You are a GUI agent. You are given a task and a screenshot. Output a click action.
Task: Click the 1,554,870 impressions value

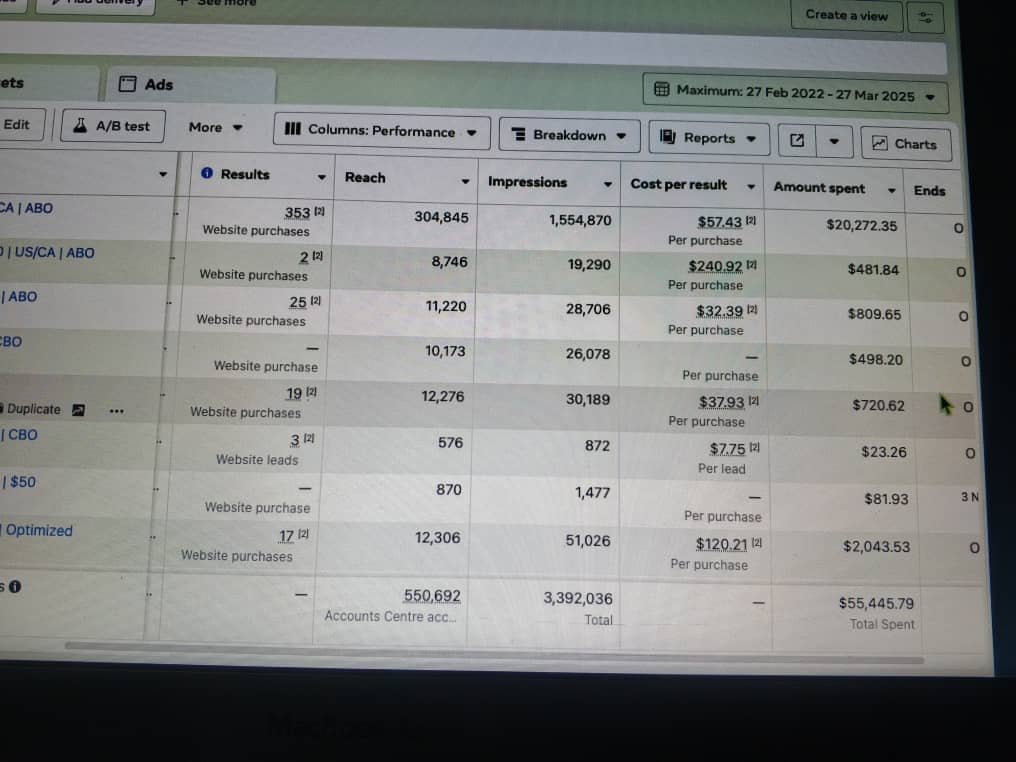[x=580, y=220]
